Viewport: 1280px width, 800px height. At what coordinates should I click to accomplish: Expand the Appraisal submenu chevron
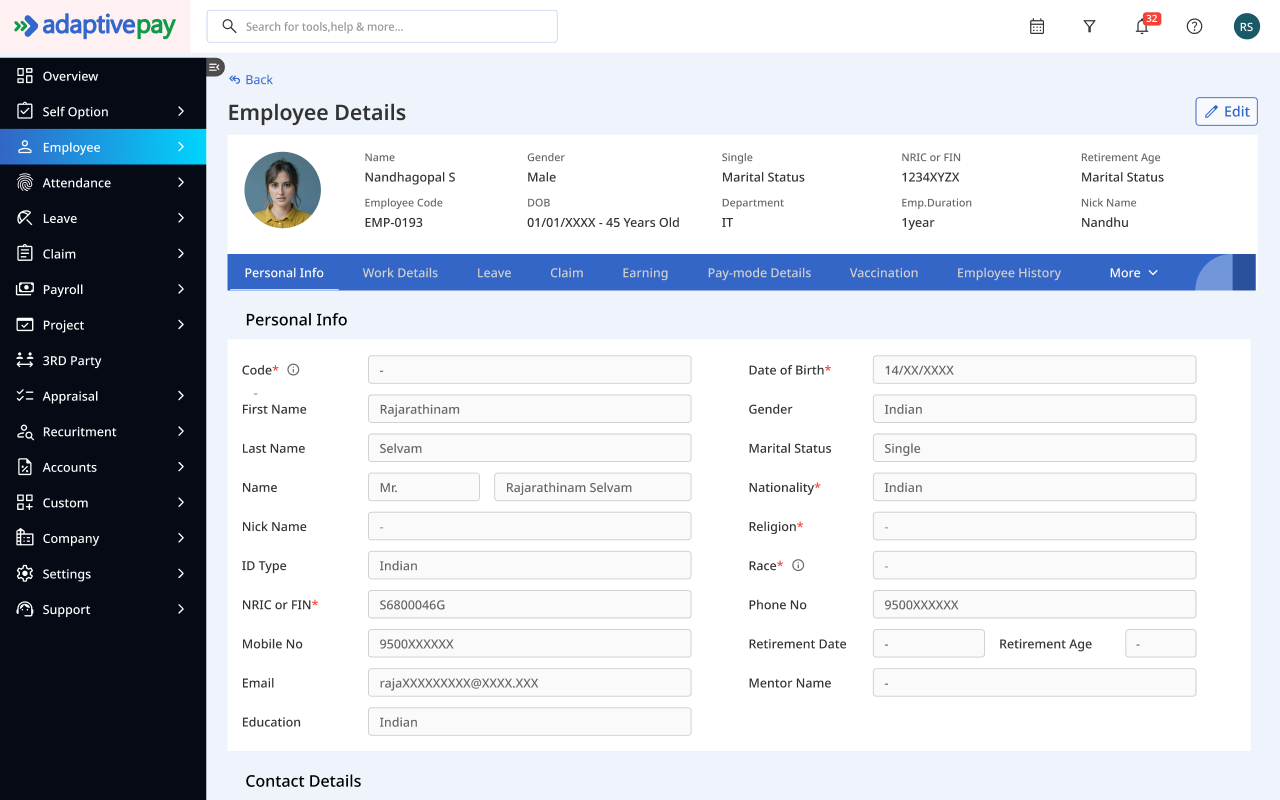(181, 395)
